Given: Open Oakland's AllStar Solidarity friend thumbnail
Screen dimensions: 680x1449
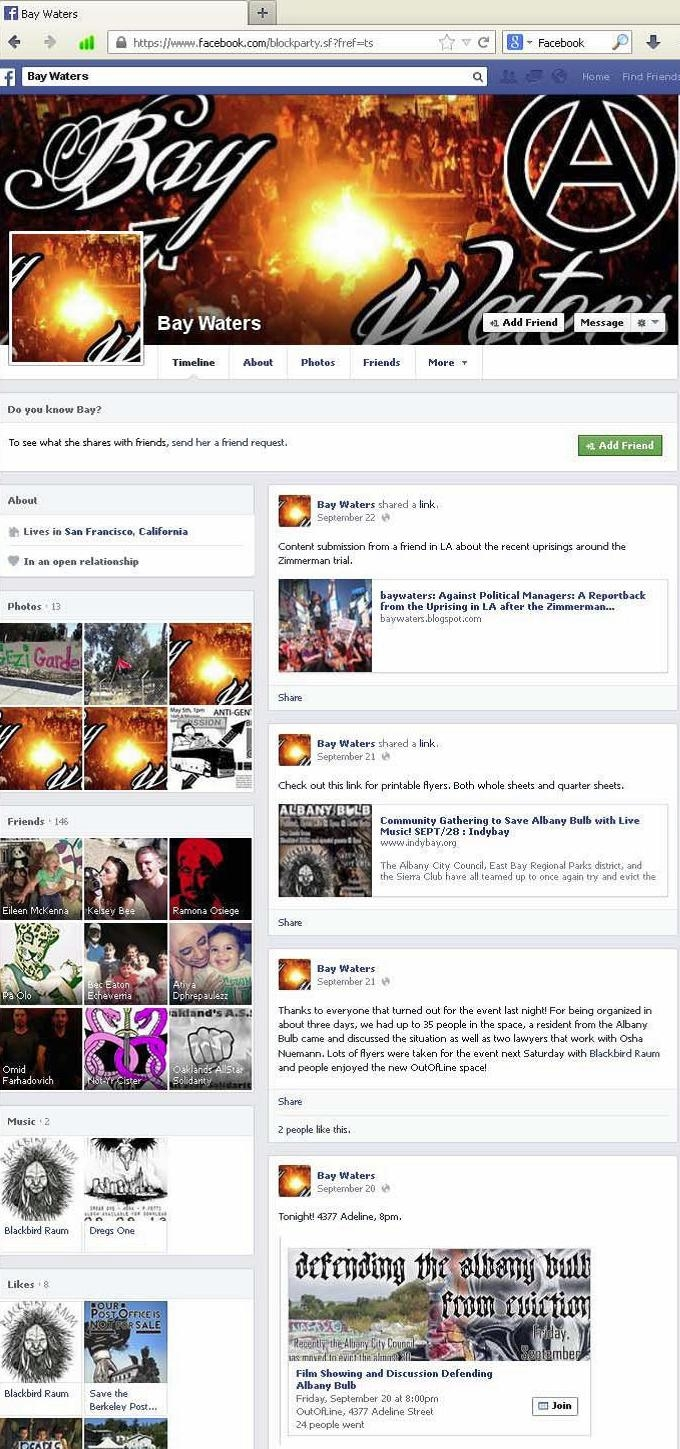Looking at the screenshot, I should coord(210,1048).
